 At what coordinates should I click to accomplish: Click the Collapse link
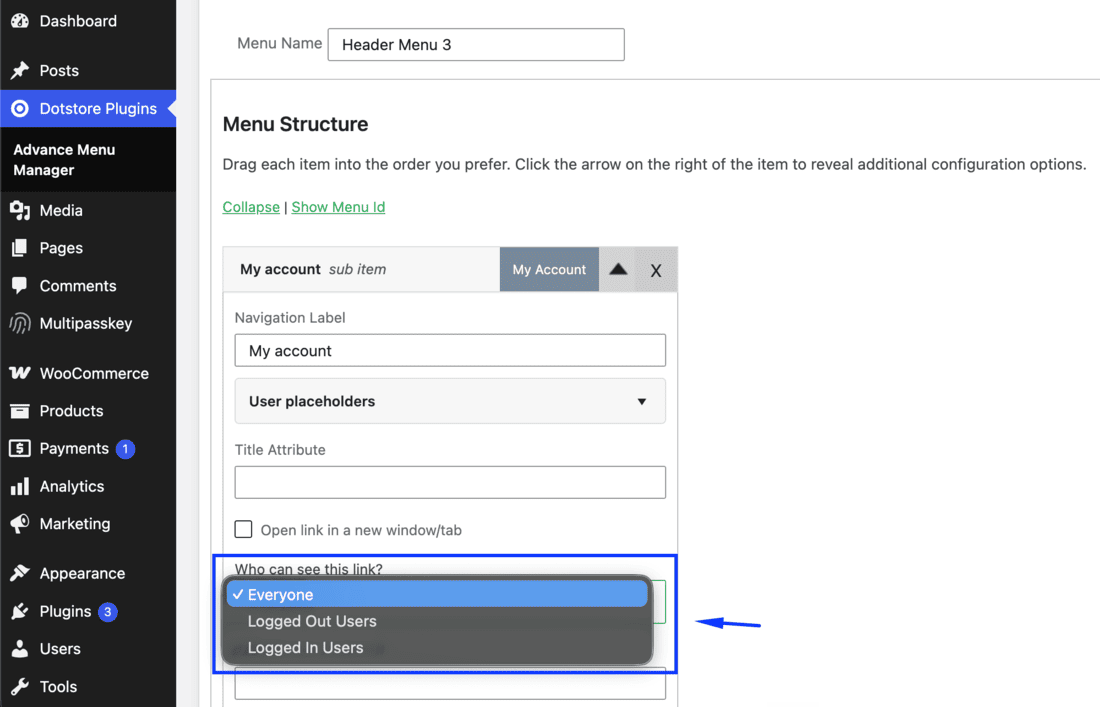pyautogui.click(x=251, y=207)
